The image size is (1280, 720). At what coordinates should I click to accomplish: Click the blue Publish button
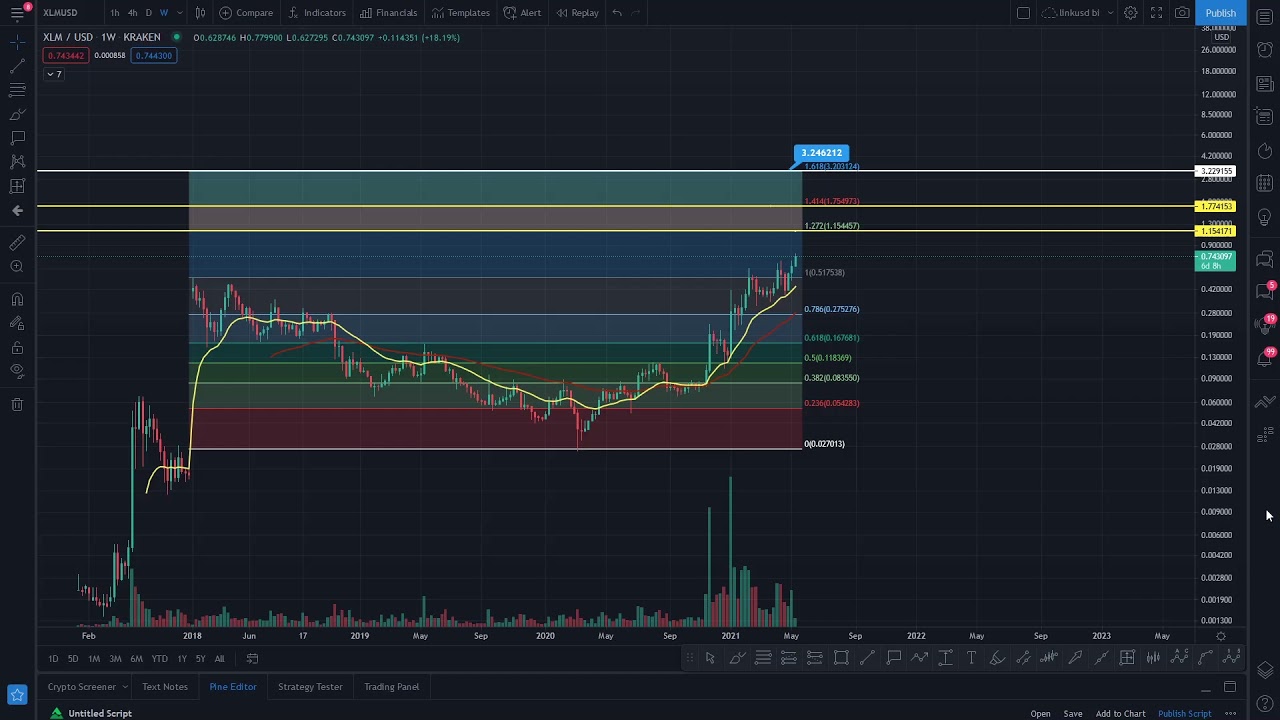click(x=1220, y=13)
